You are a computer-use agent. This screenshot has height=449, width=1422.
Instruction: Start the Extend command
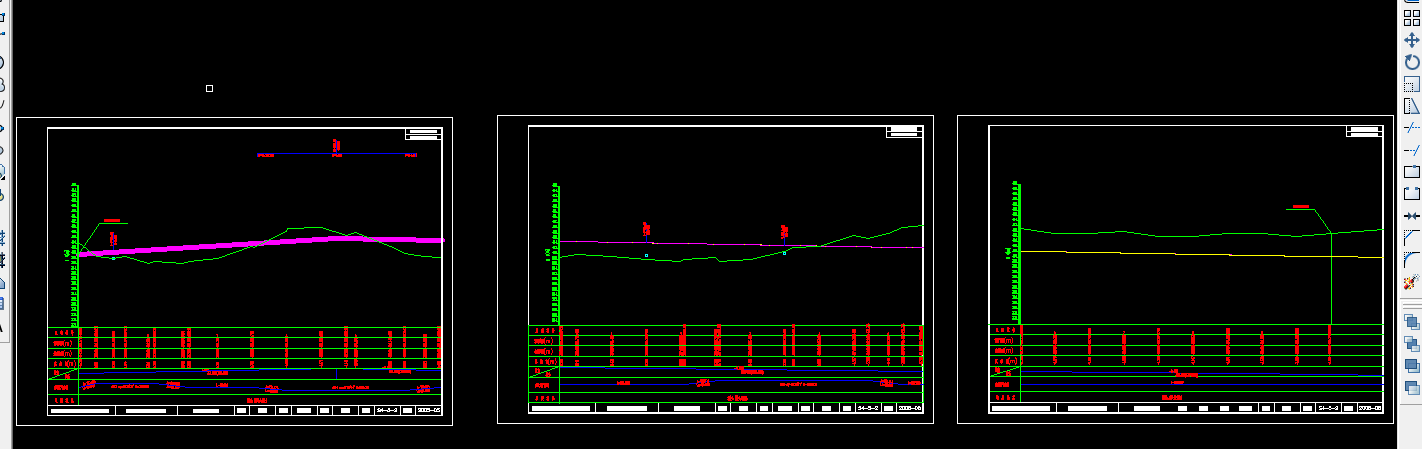(x=1412, y=150)
